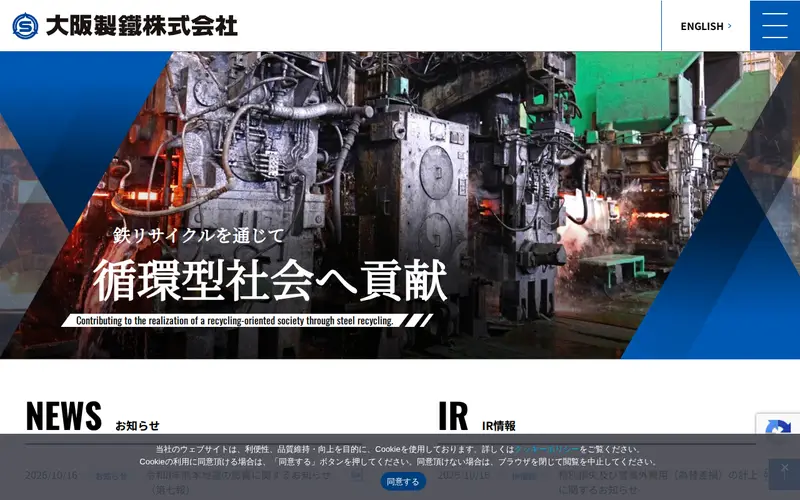Image resolution: width=800 pixels, height=500 pixels.
Task: Click the IR情報 subheading
Action: point(498,426)
